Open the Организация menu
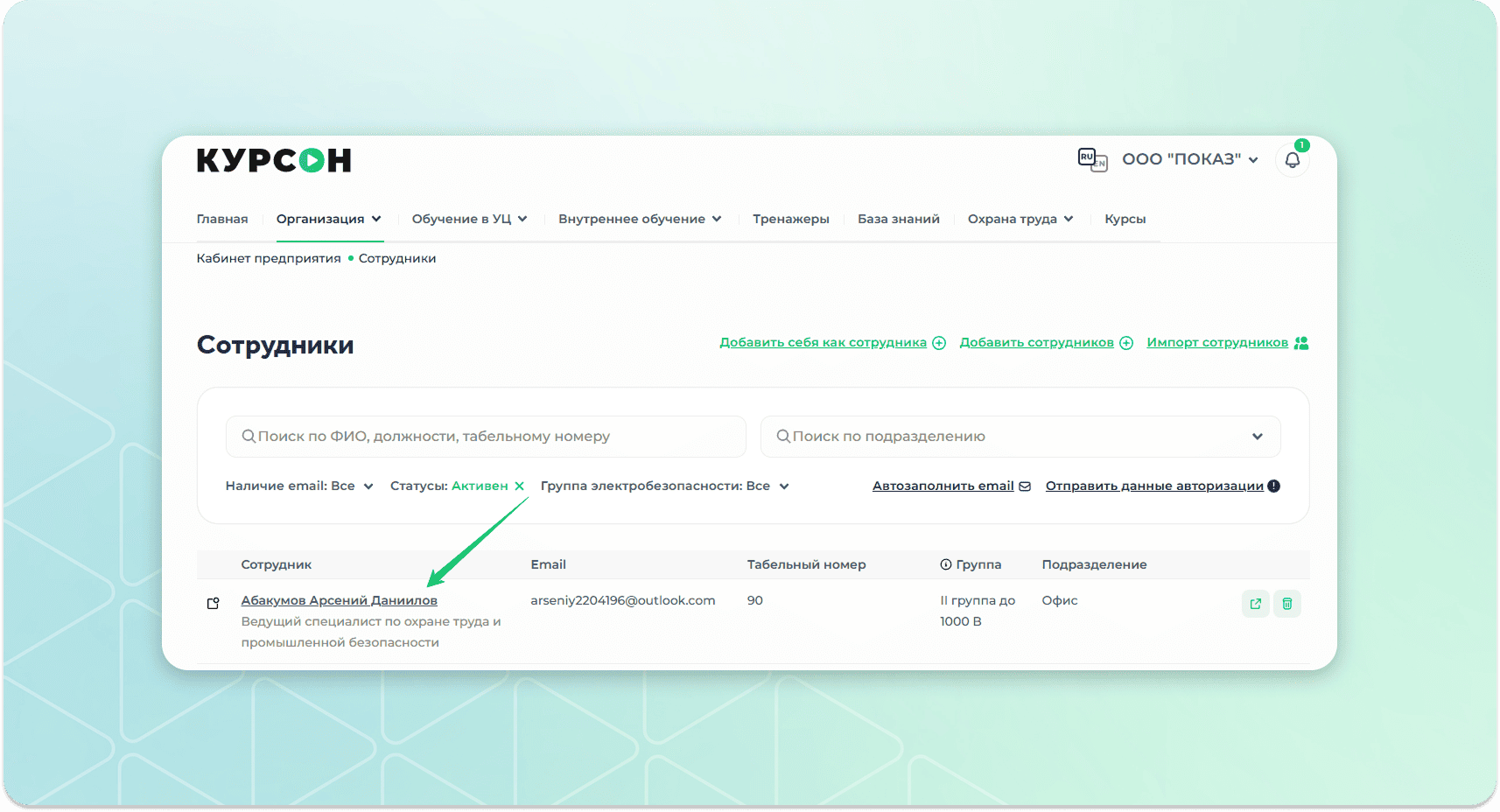This screenshot has width=1500, height=812. 328,219
